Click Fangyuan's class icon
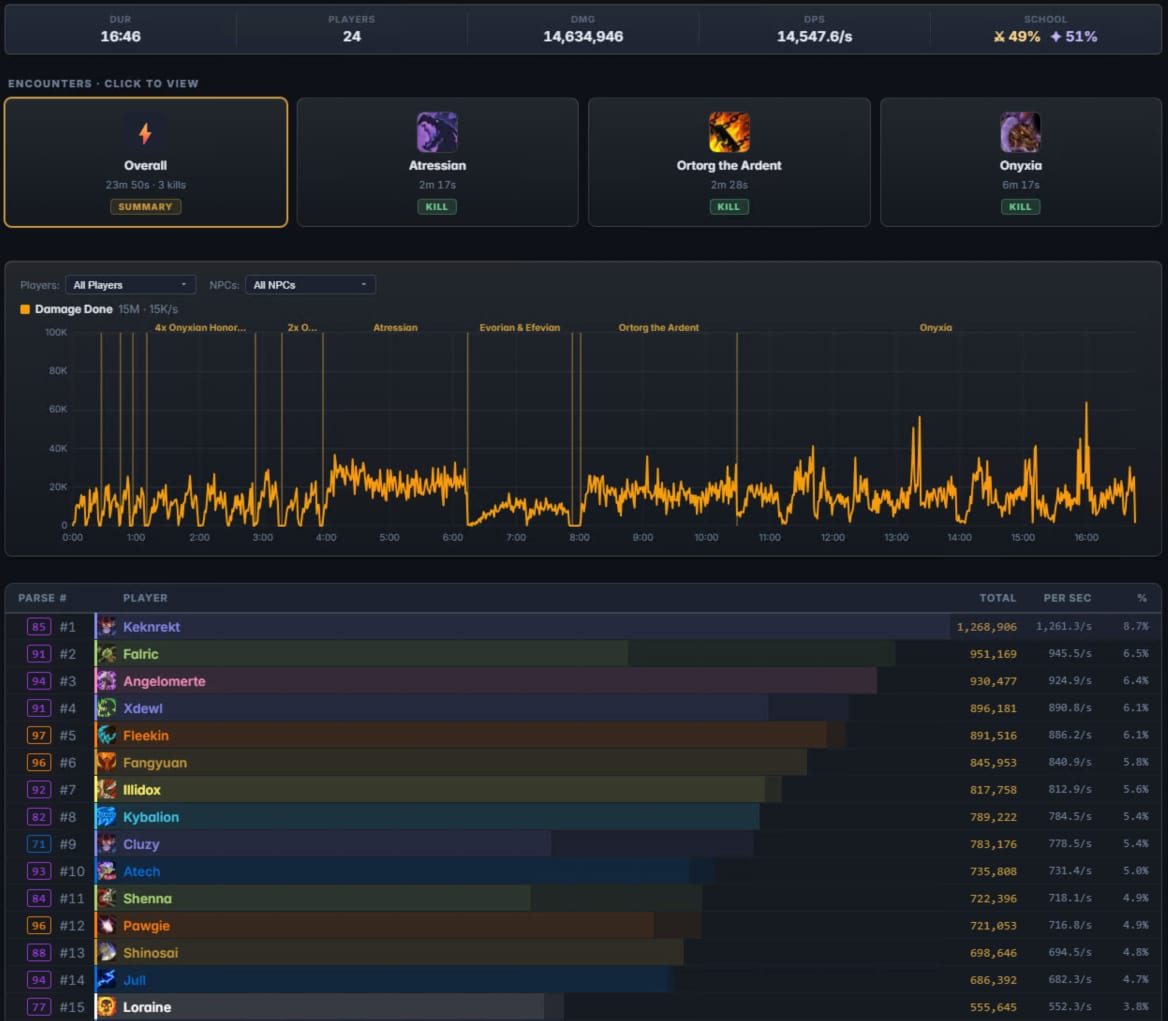 pyautogui.click(x=107, y=763)
